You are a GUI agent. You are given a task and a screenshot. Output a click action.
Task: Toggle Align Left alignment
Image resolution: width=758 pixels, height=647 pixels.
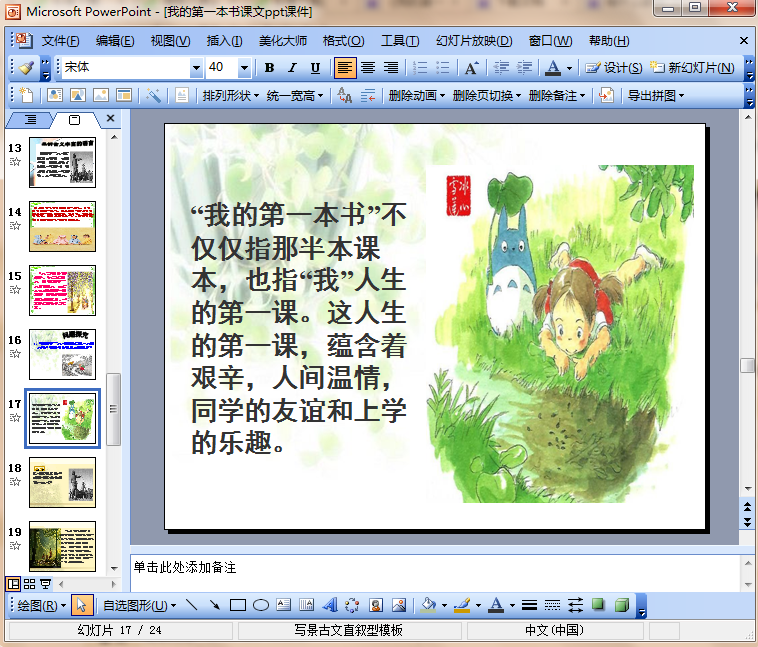(x=345, y=68)
